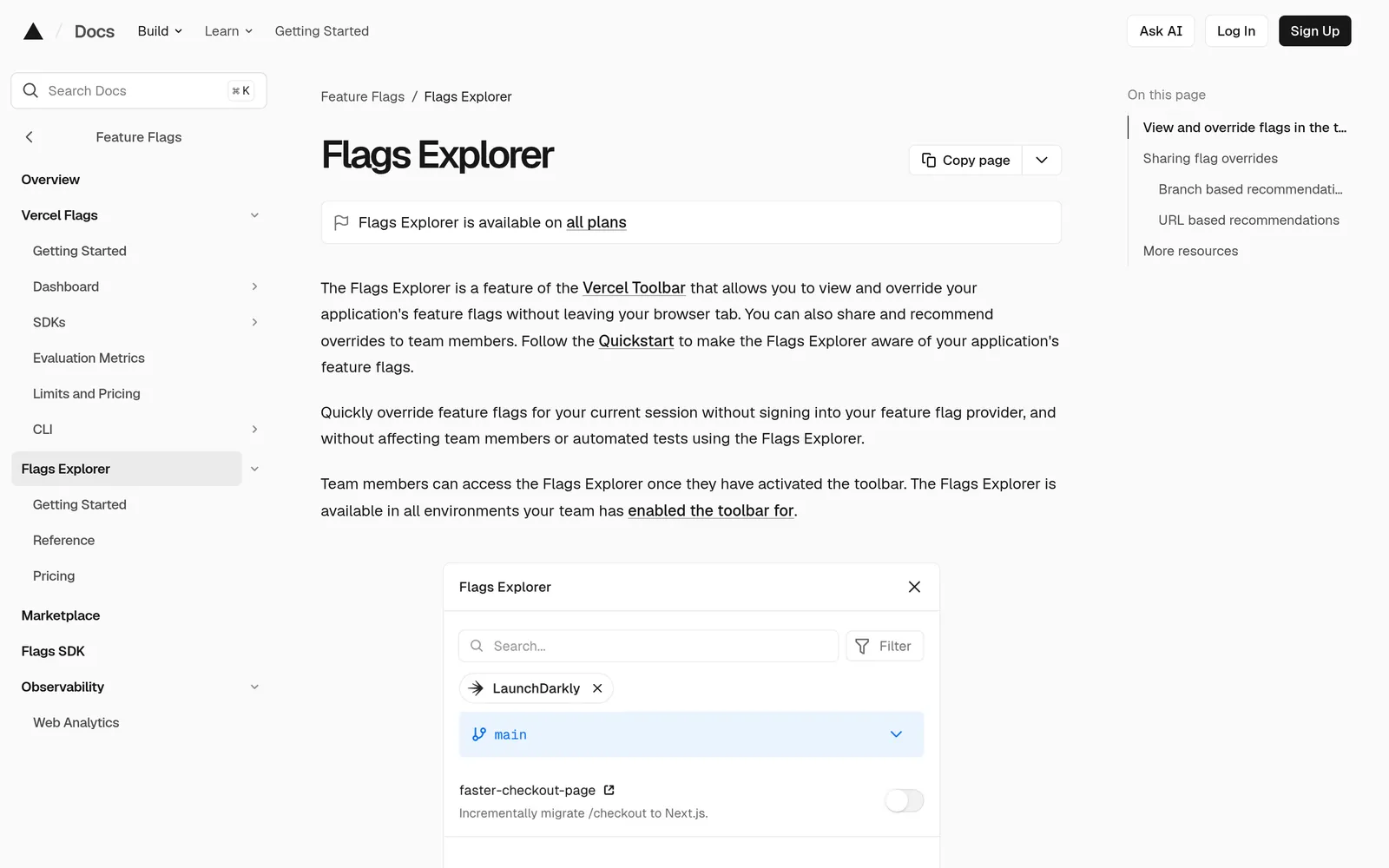The height and width of the screenshot is (868, 1389).
Task: Follow the Quickstart link
Action: (x=636, y=341)
